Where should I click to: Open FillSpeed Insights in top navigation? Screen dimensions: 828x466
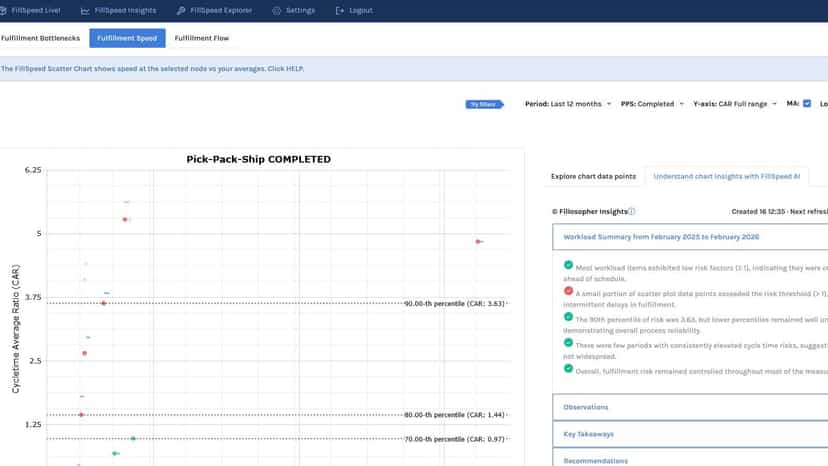click(118, 11)
